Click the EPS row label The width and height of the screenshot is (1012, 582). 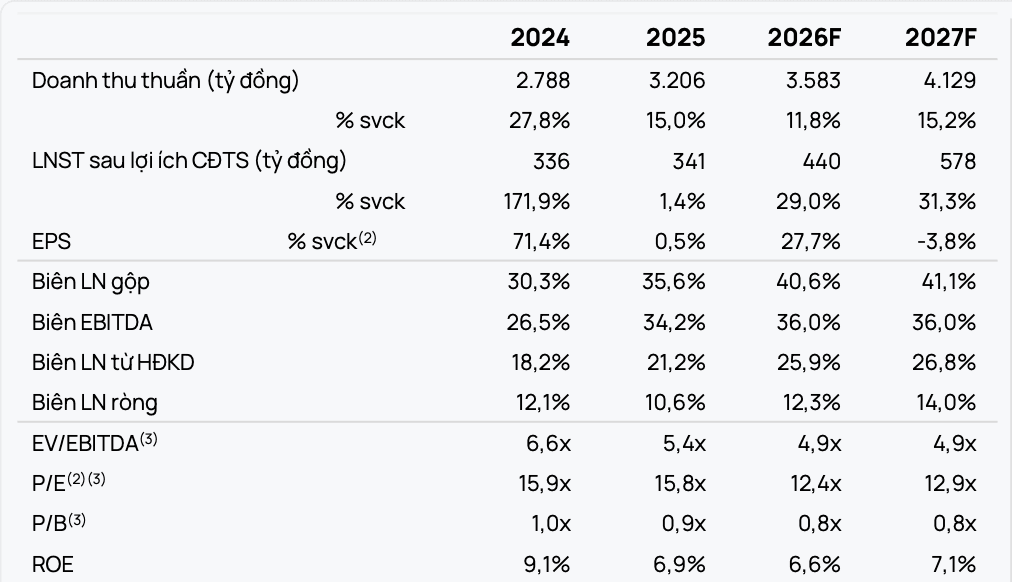(51, 241)
